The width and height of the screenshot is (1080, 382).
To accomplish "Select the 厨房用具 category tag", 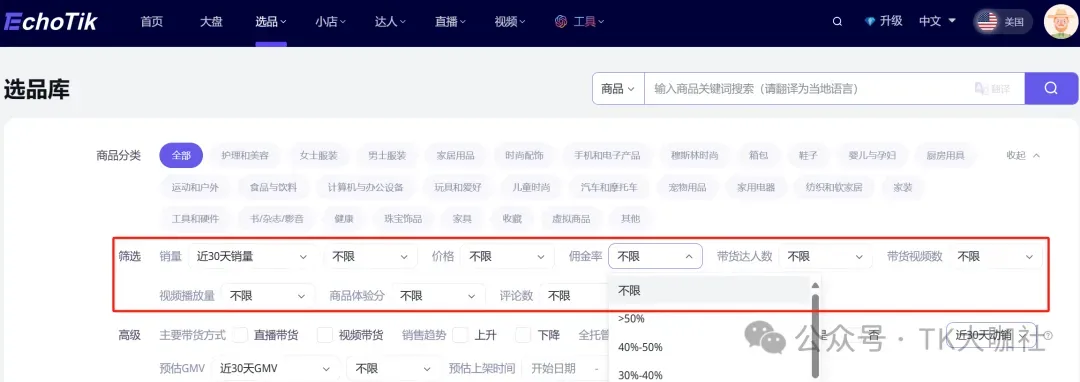I will [x=945, y=156].
